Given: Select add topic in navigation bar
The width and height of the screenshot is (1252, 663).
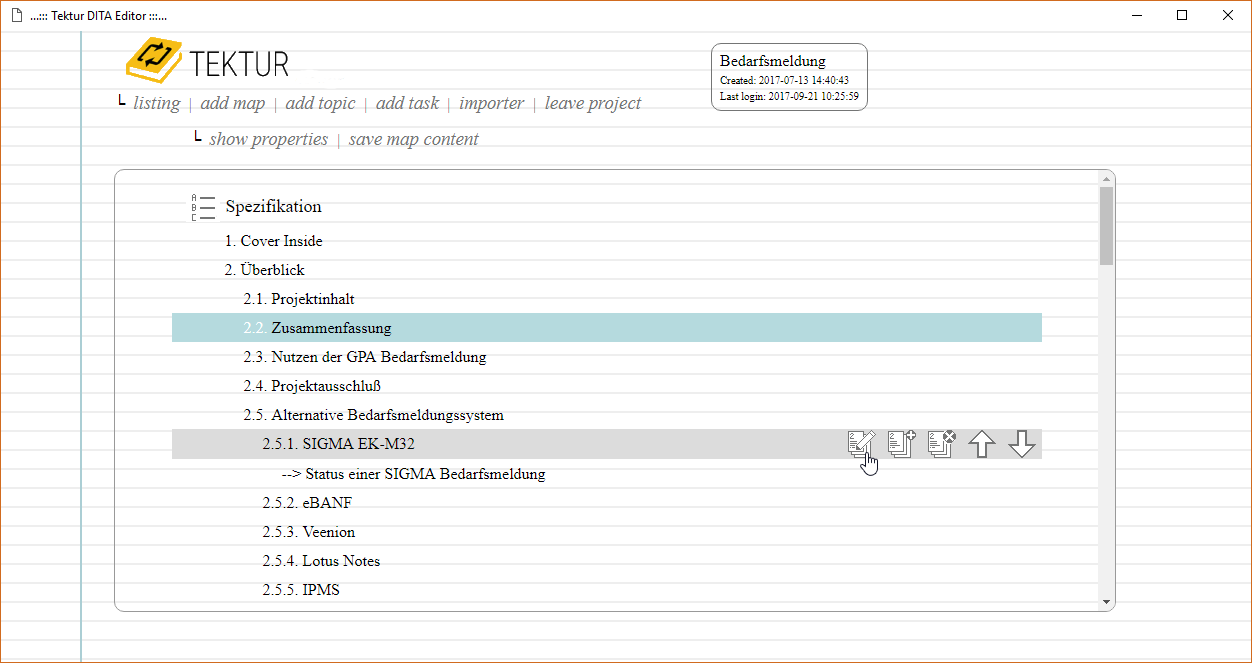Looking at the screenshot, I should 320,103.
